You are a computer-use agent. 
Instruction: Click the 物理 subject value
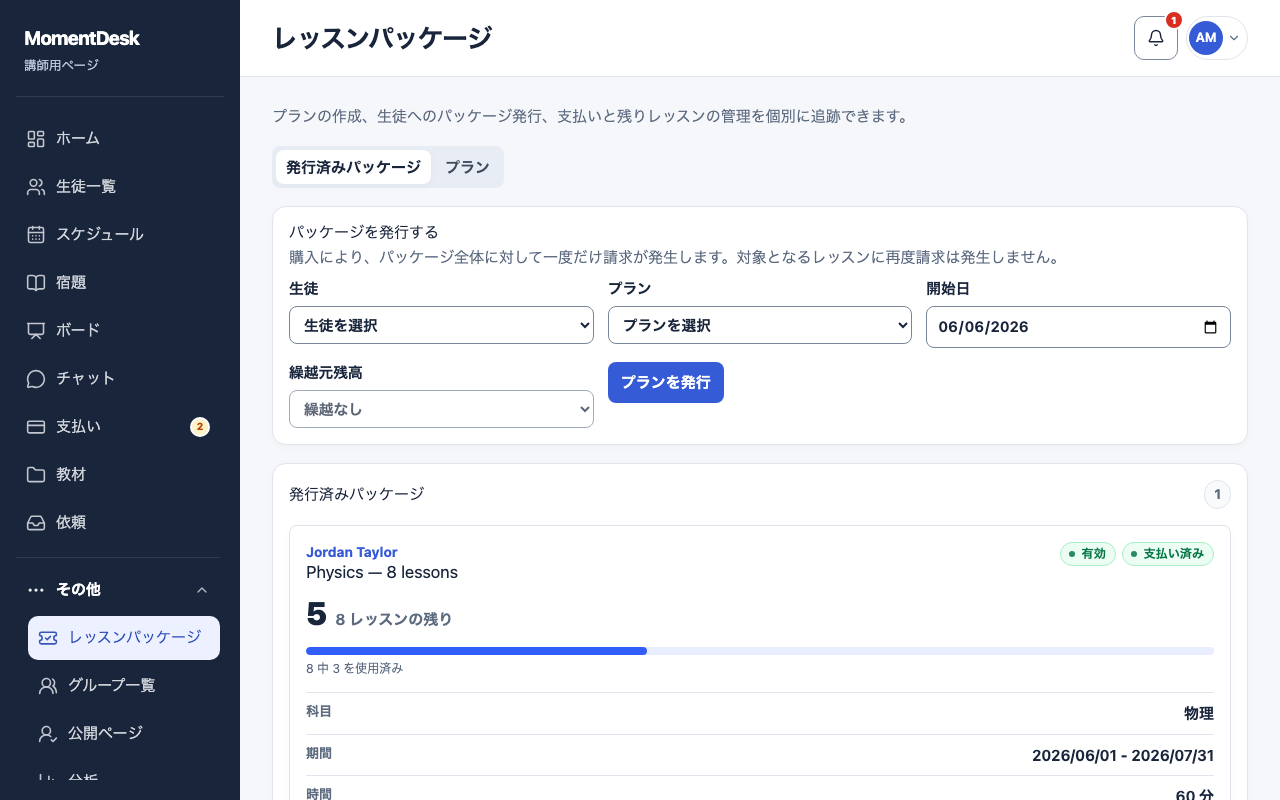pos(1199,713)
